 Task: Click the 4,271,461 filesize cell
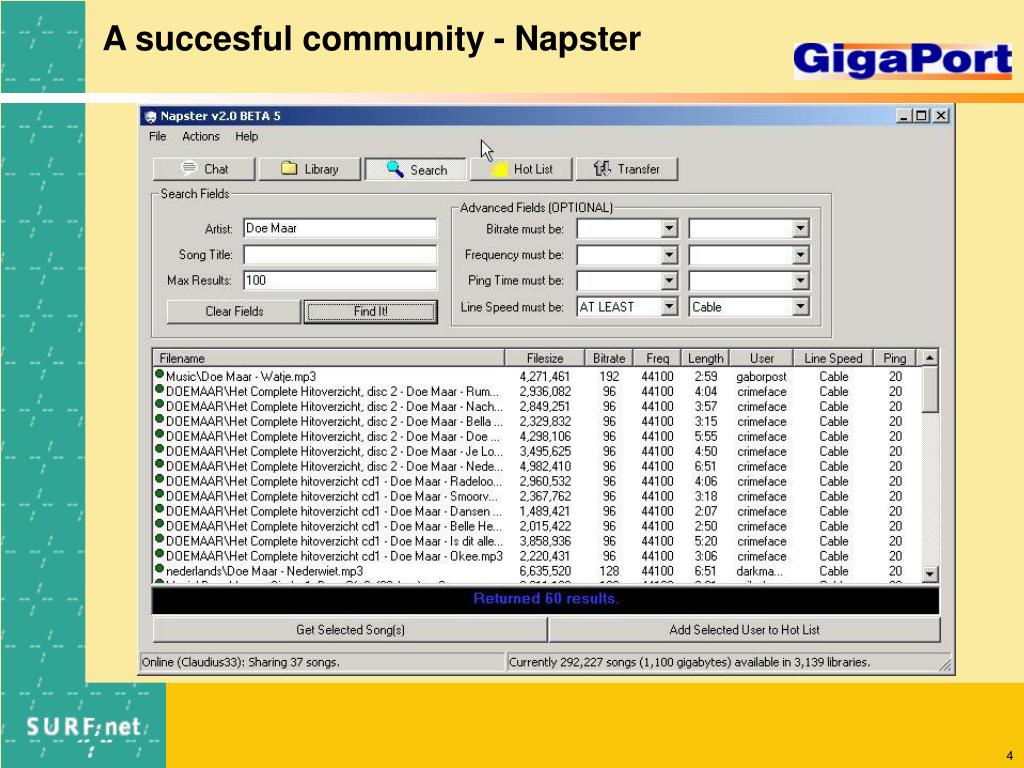coord(545,377)
